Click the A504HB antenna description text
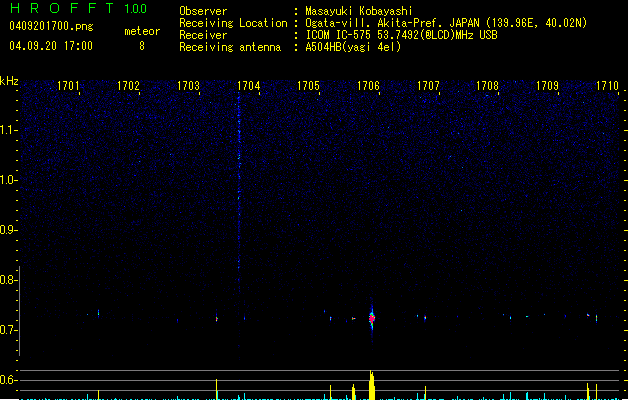 tap(353, 47)
